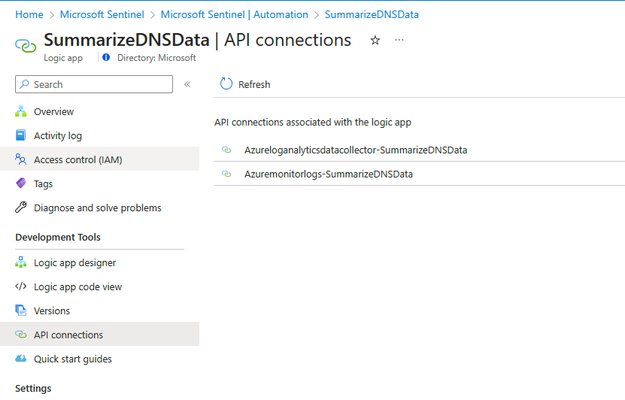625x400 pixels.
Task: Click the Logic app designer icon
Action: (x=21, y=262)
